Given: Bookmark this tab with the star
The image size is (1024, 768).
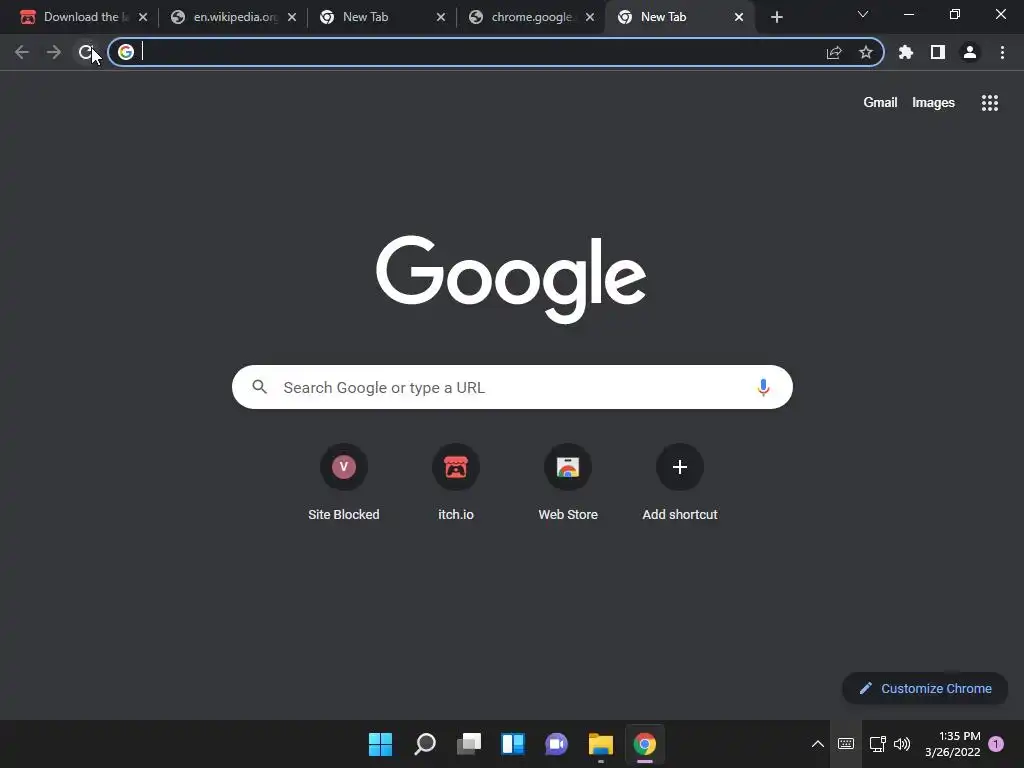Looking at the screenshot, I should 866,52.
